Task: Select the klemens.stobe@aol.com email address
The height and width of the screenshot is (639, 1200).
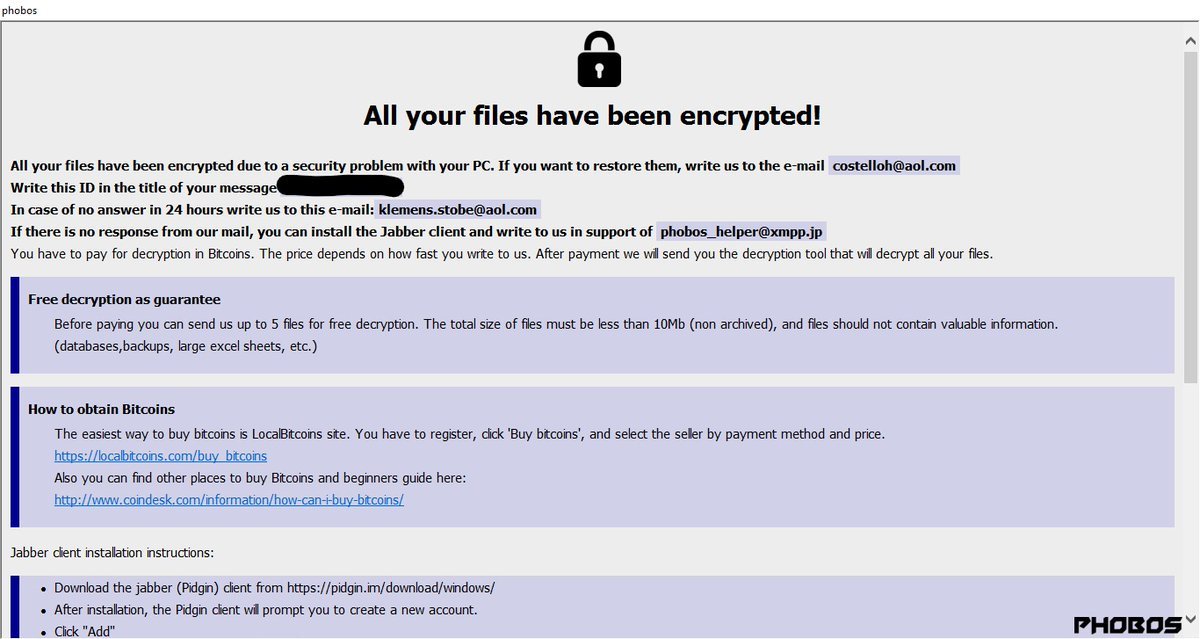Action: point(458,209)
